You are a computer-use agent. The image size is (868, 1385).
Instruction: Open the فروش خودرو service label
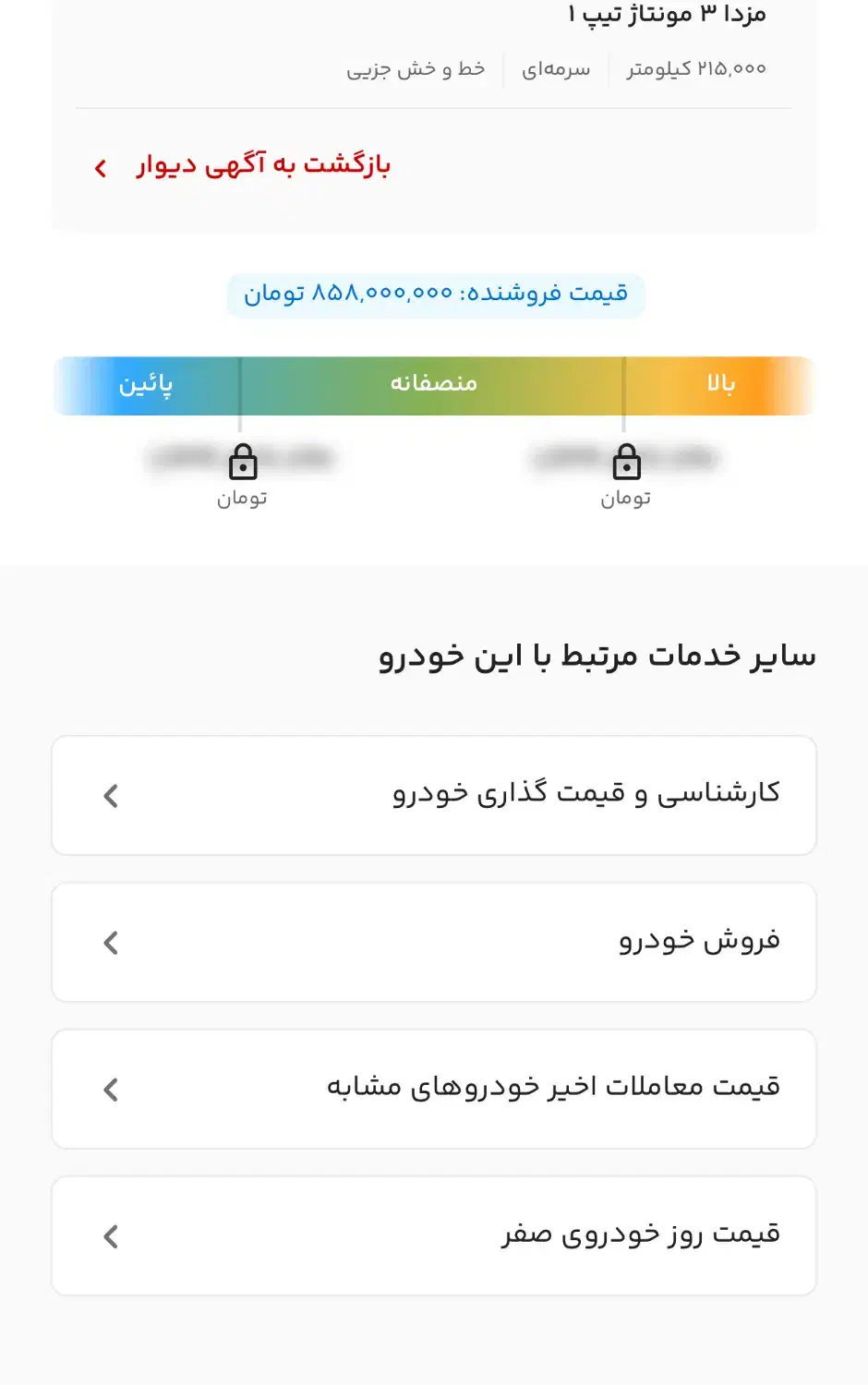699,941
